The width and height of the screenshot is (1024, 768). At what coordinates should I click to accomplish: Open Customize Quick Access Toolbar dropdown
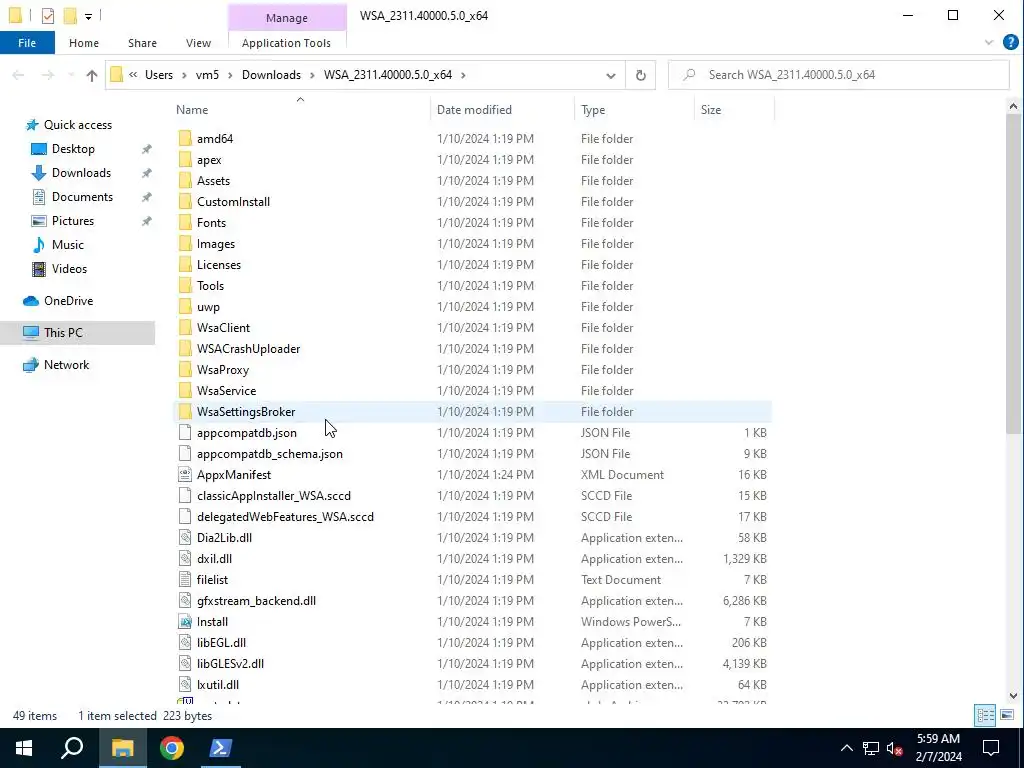pyautogui.click(x=88, y=16)
